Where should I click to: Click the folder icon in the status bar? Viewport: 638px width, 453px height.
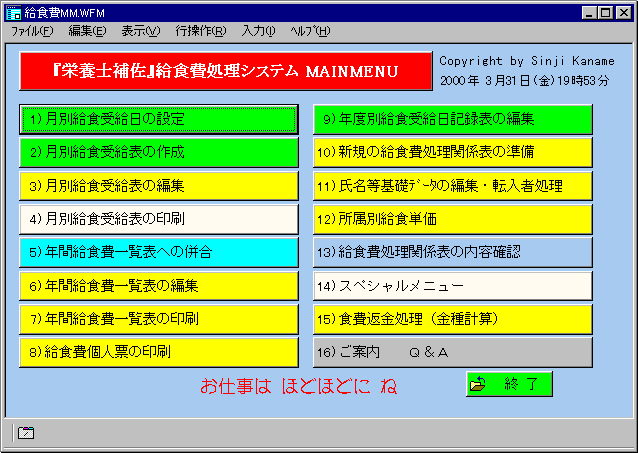tap(25, 432)
